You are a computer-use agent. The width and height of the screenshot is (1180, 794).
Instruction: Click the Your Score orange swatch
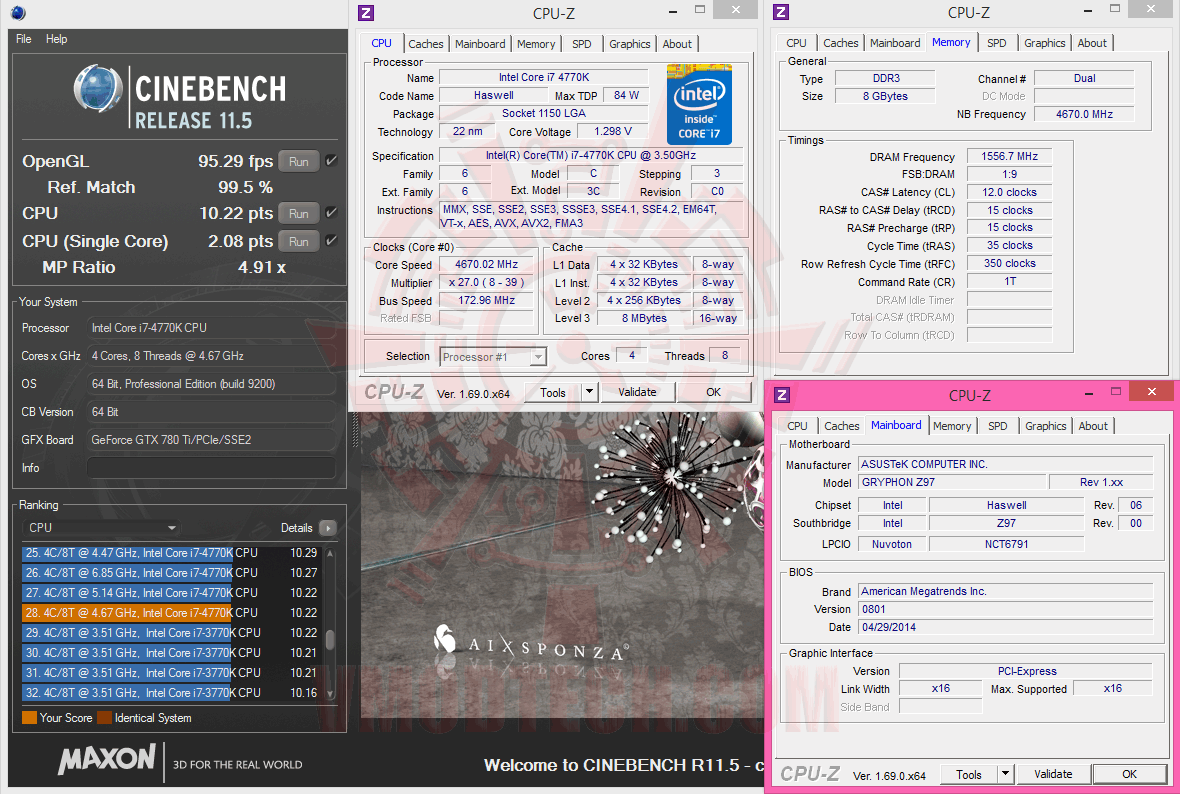pyautogui.click(x=29, y=718)
